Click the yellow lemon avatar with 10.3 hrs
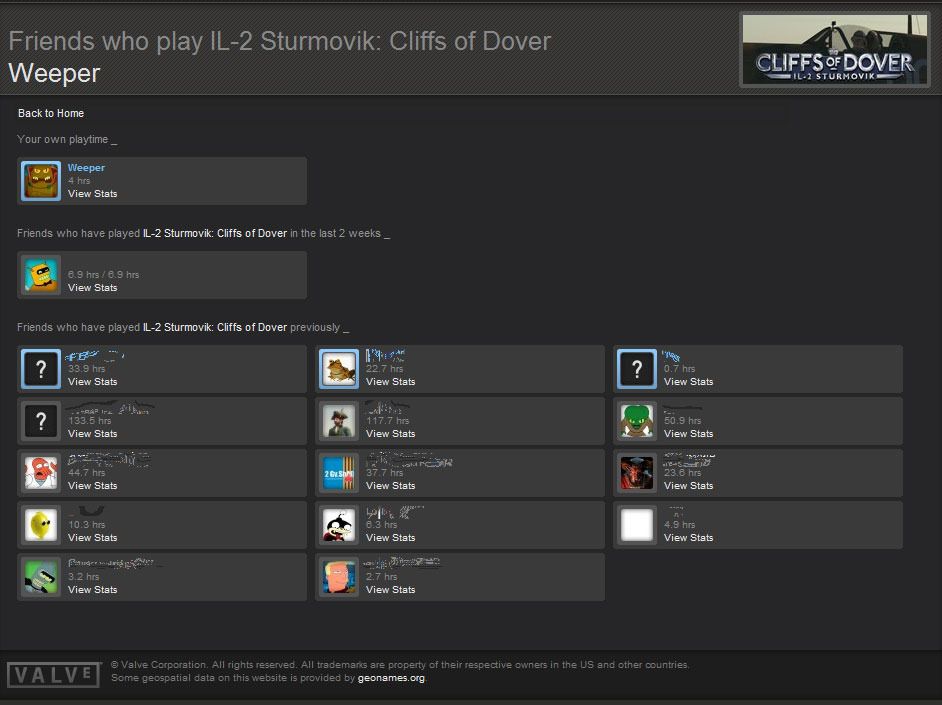This screenshot has width=942, height=705. pos(41,525)
